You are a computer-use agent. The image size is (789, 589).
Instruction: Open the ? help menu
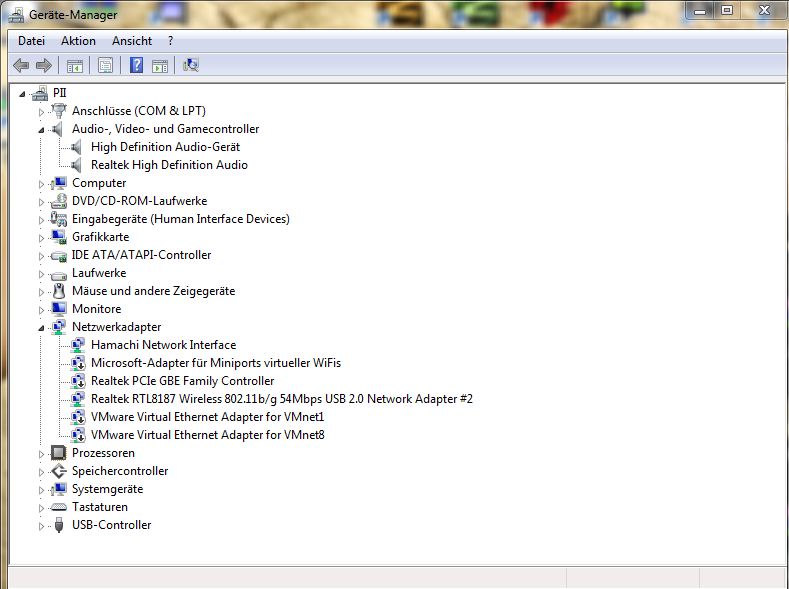pyautogui.click(x=171, y=41)
